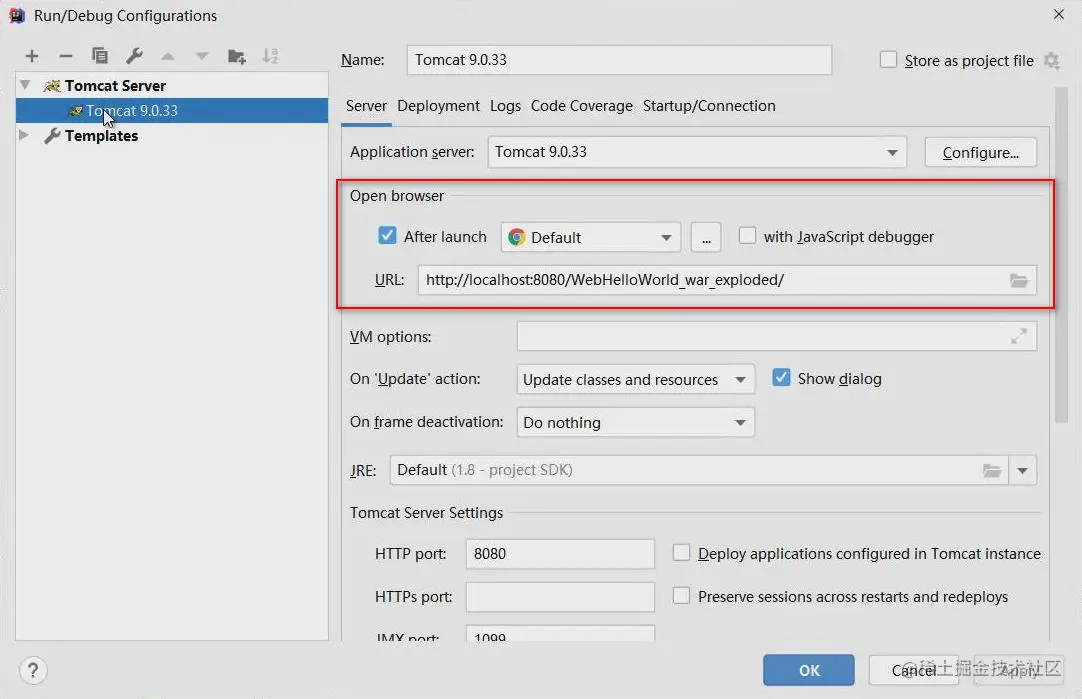
Task: Expand the Templates tree node
Action: point(24,135)
